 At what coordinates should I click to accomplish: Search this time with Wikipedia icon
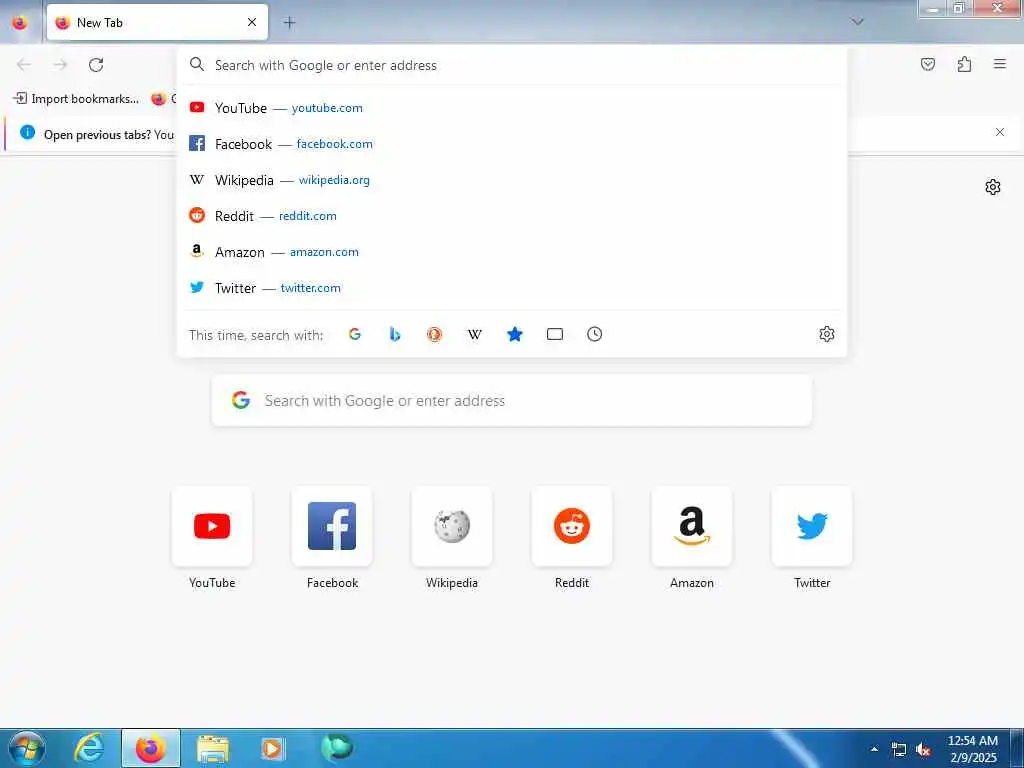pos(475,334)
